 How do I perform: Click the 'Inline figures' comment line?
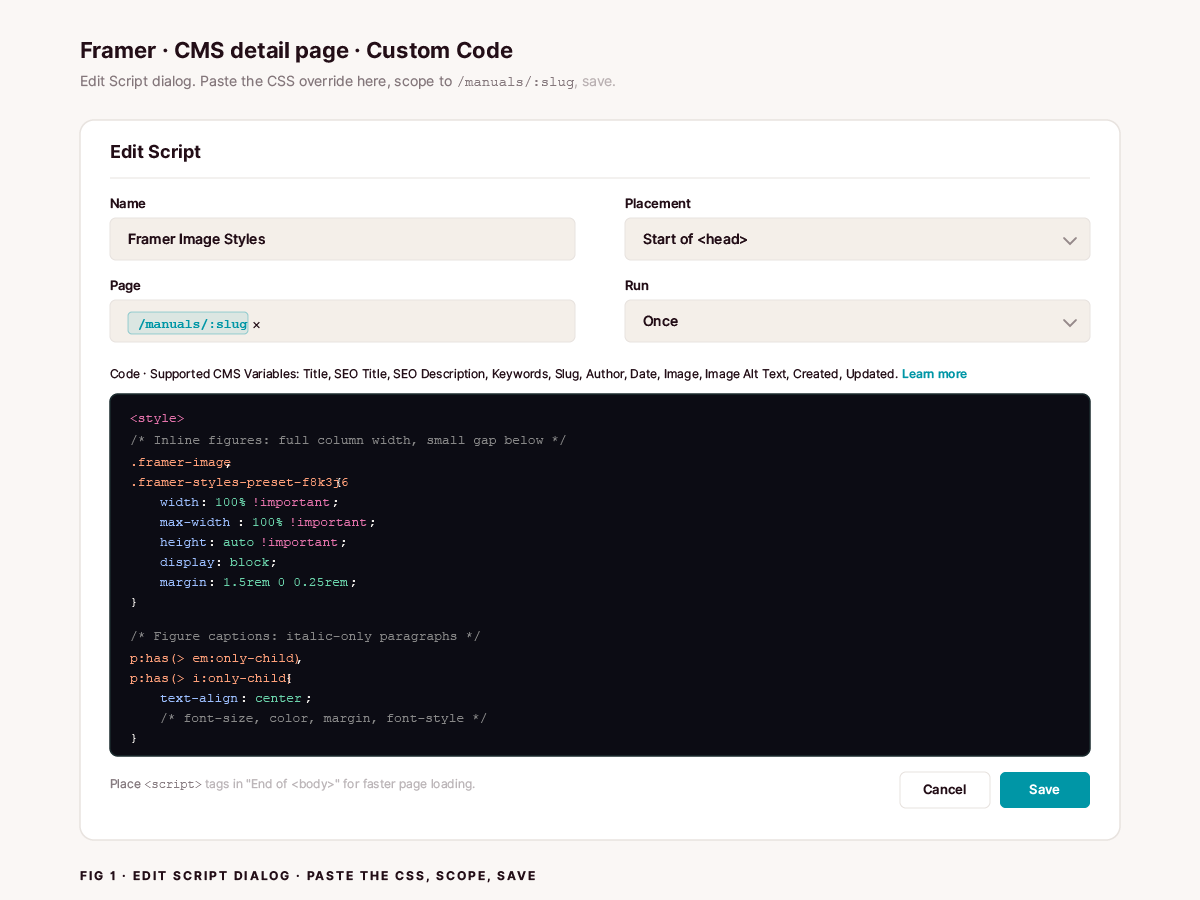348,440
